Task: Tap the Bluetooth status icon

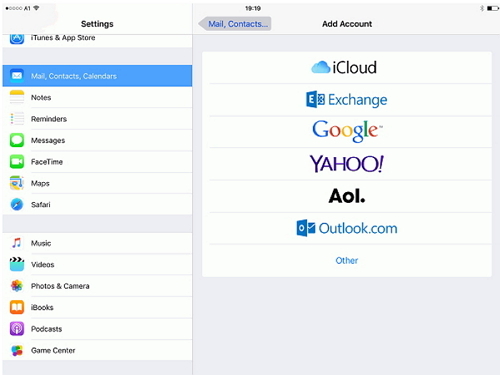Action: (x=482, y=8)
